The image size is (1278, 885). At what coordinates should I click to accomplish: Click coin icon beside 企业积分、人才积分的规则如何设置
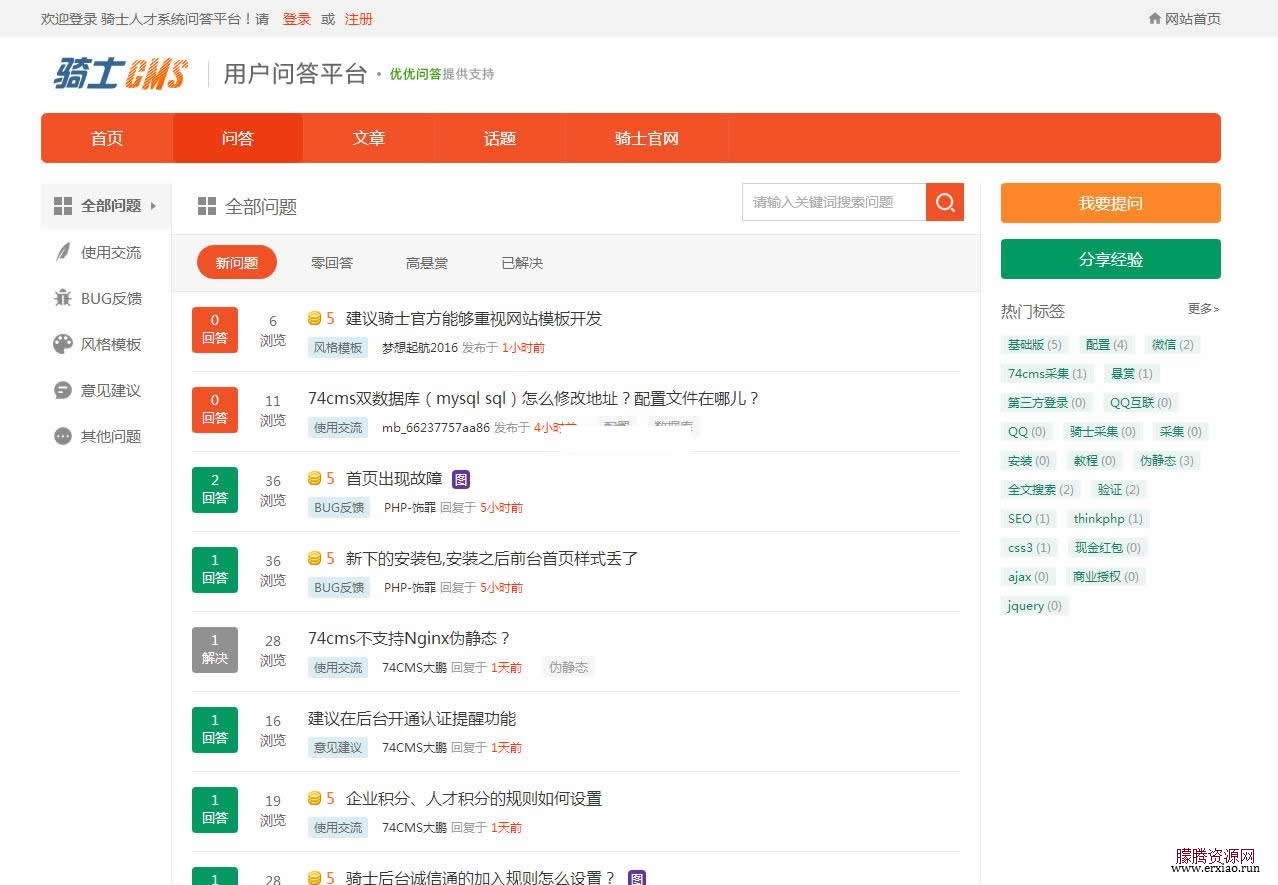314,799
